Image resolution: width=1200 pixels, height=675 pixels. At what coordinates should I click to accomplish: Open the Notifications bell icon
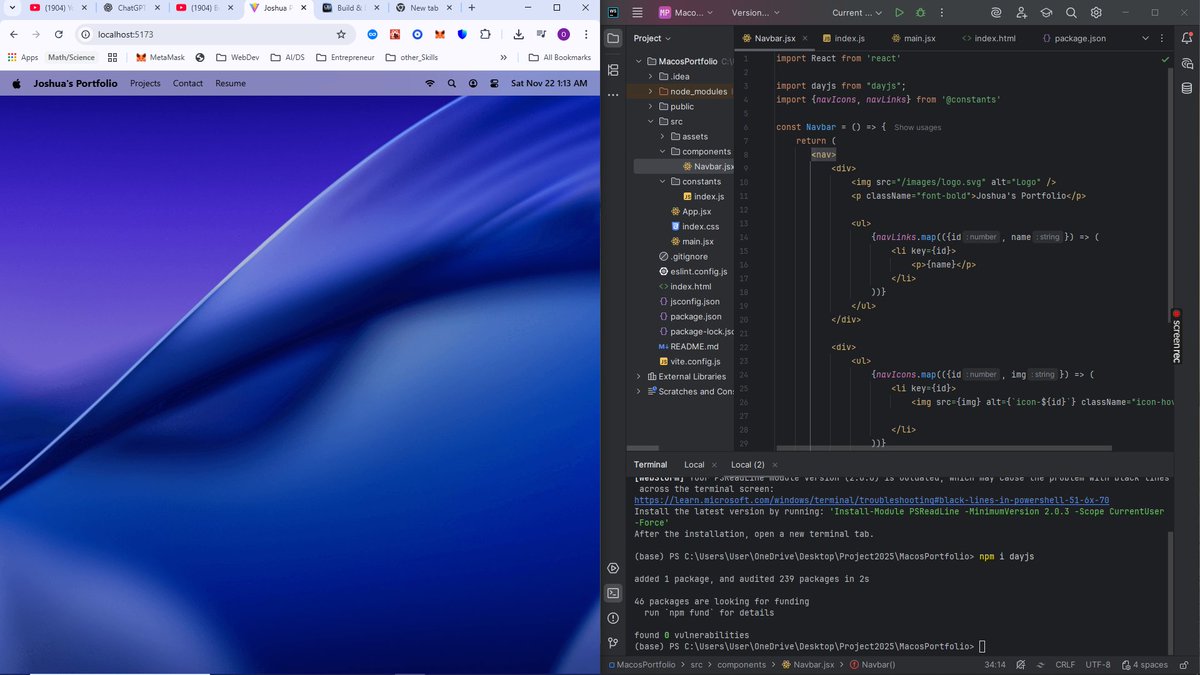(1188, 37)
